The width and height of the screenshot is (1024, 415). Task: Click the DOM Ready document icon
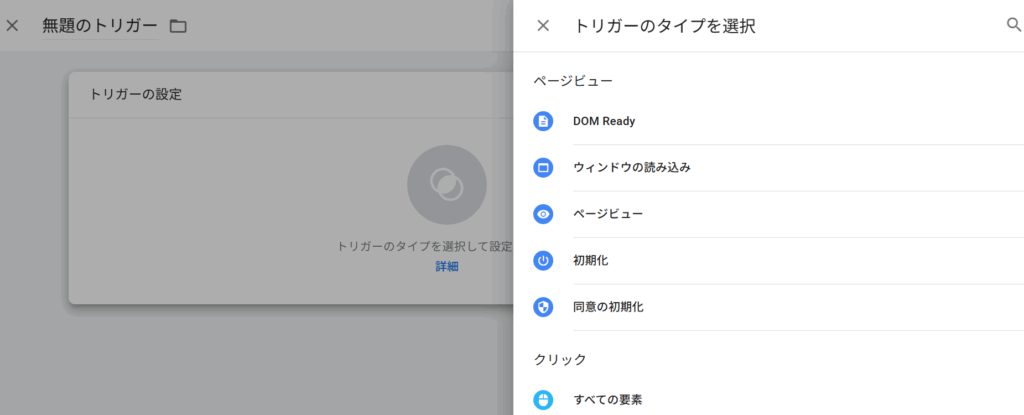tap(543, 121)
